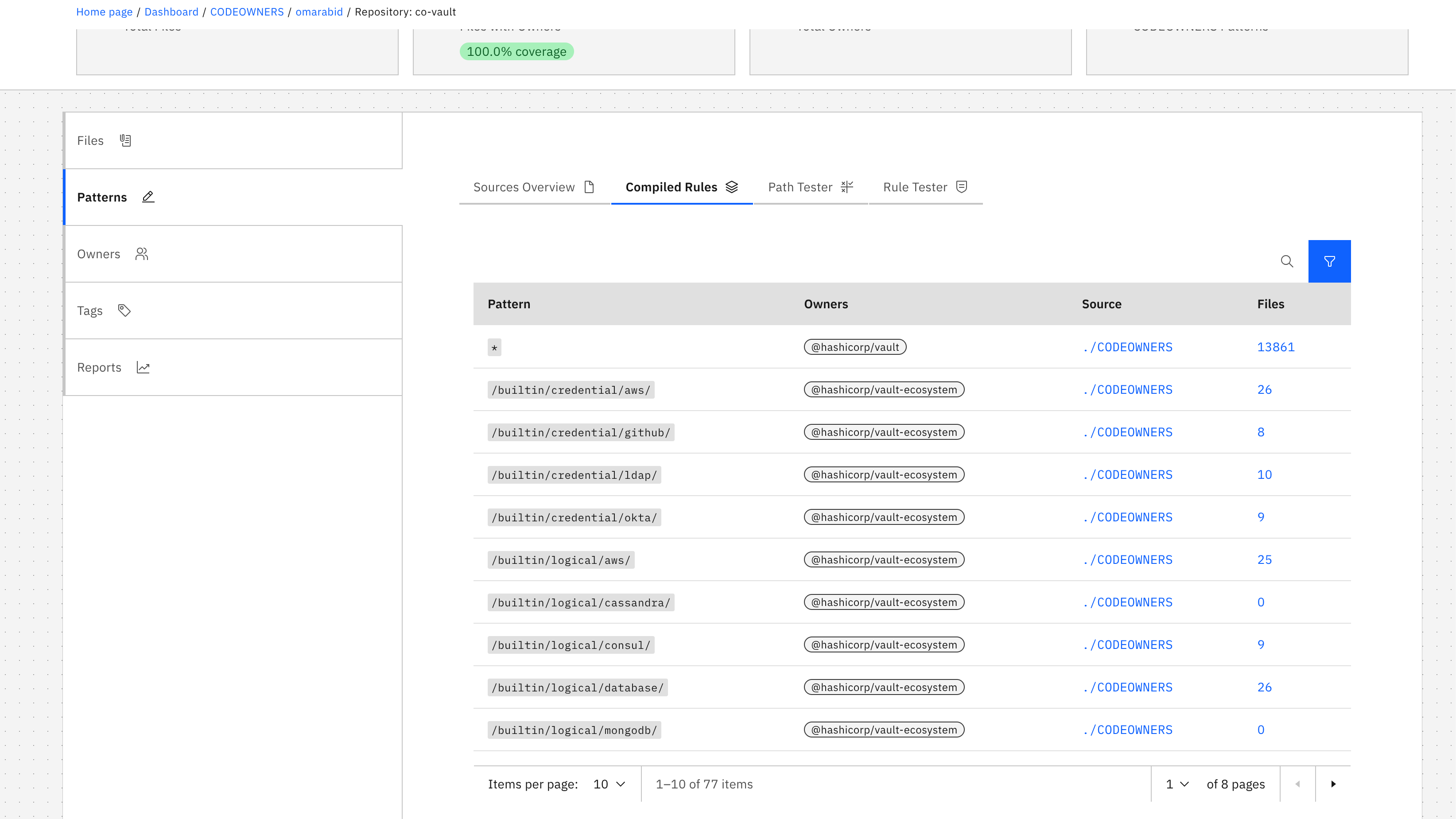Click the shield icon beside Rule Tester
The height and width of the screenshot is (819, 1456).
click(961, 186)
